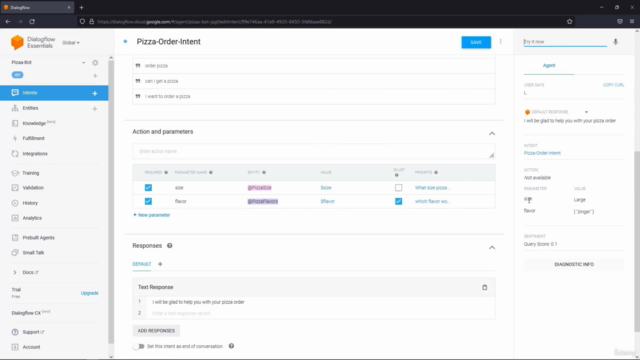Click the Try it now field

tap(565, 42)
